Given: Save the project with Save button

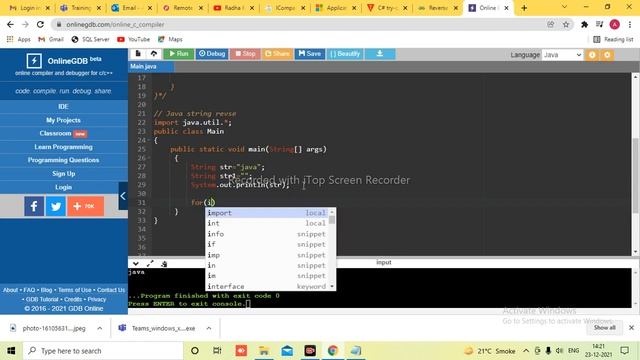Looking at the screenshot, I should [x=310, y=54].
